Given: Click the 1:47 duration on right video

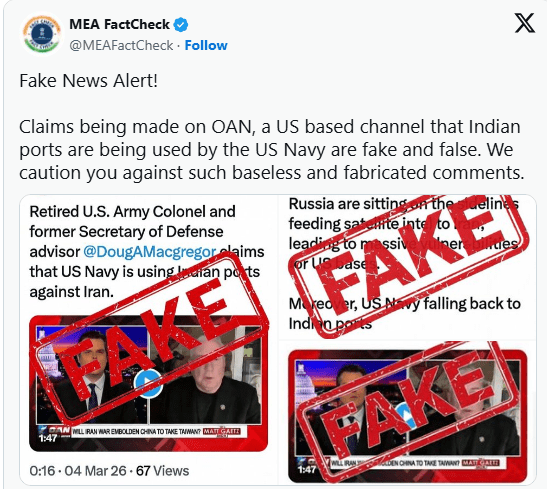Looking at the screenshot, I should pos(307,470).
